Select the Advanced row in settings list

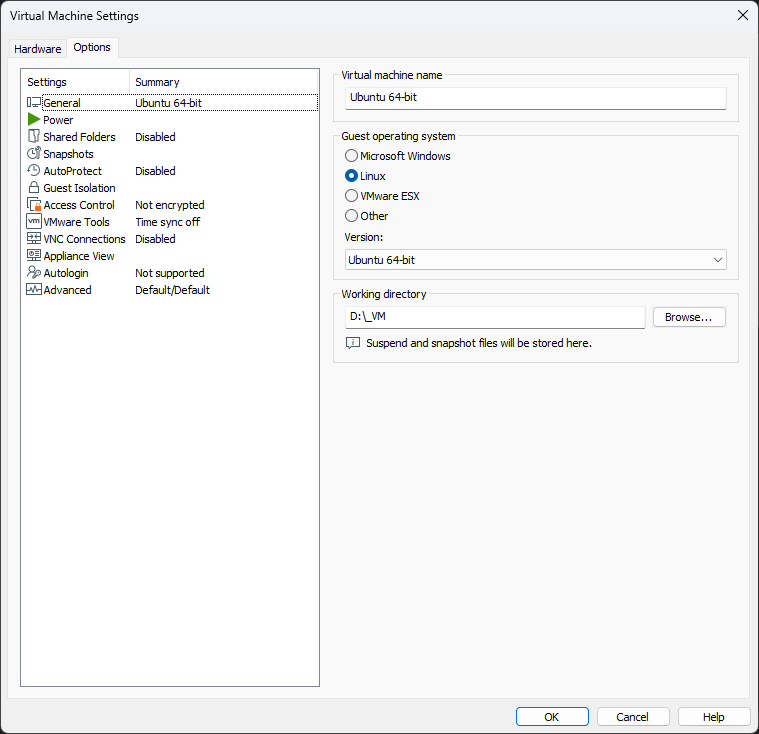click(x=67, y=290)
